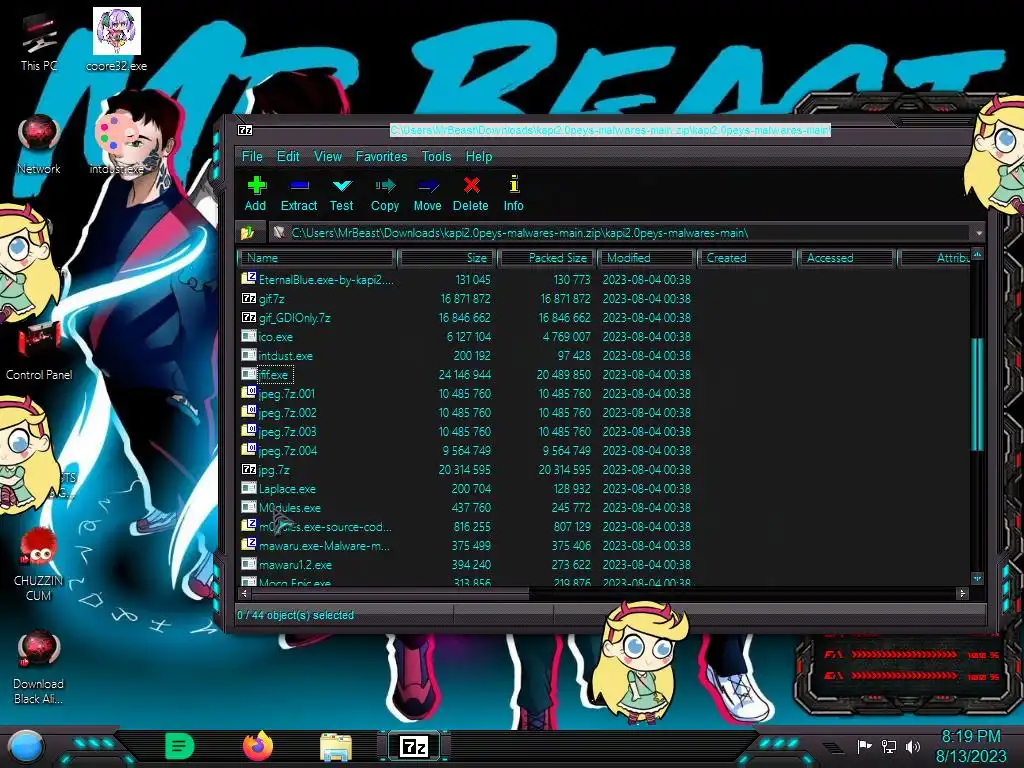Select gif_GDIOnly.7z in the list
This screenshot has width=1024, height=768.
coord(466,317)
